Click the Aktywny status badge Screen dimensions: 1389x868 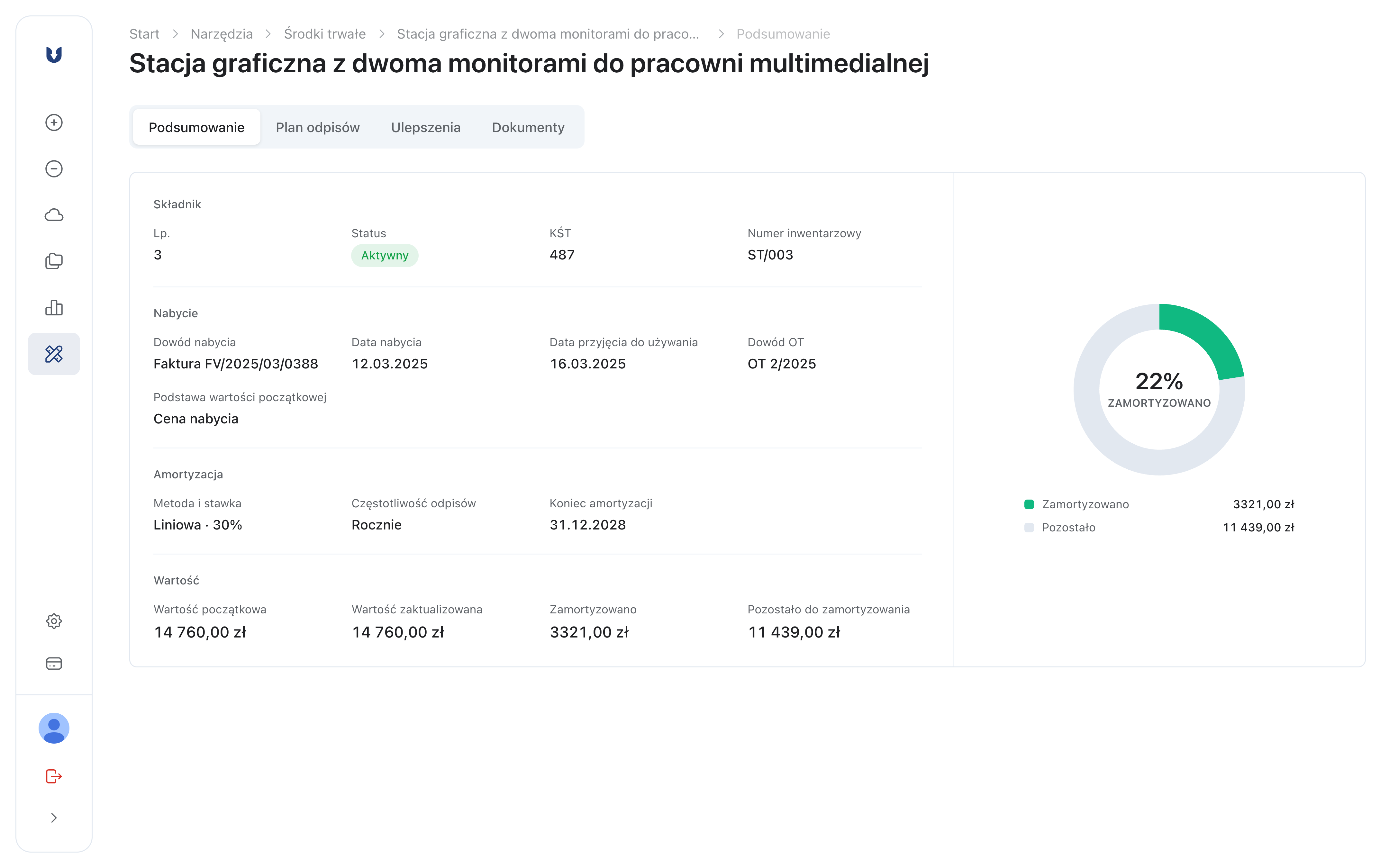coord(385,256)
